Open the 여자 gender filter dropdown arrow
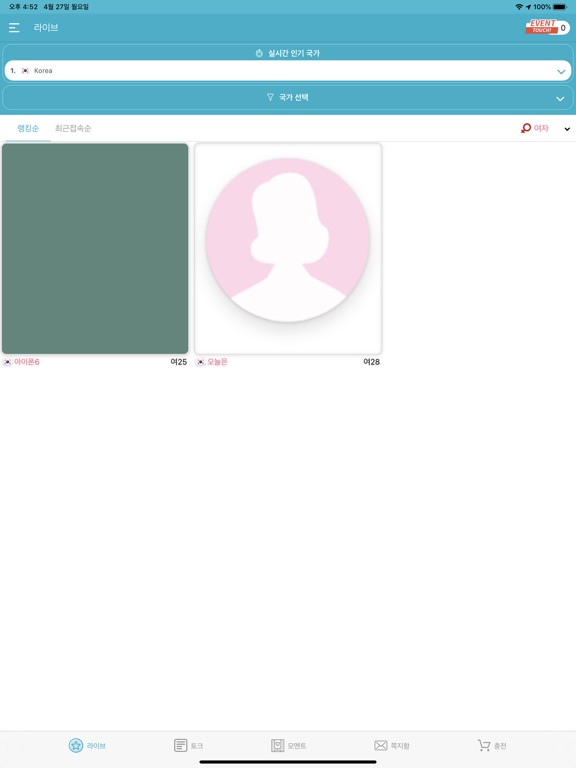576x768 pixels. click(x=567, y=129)
